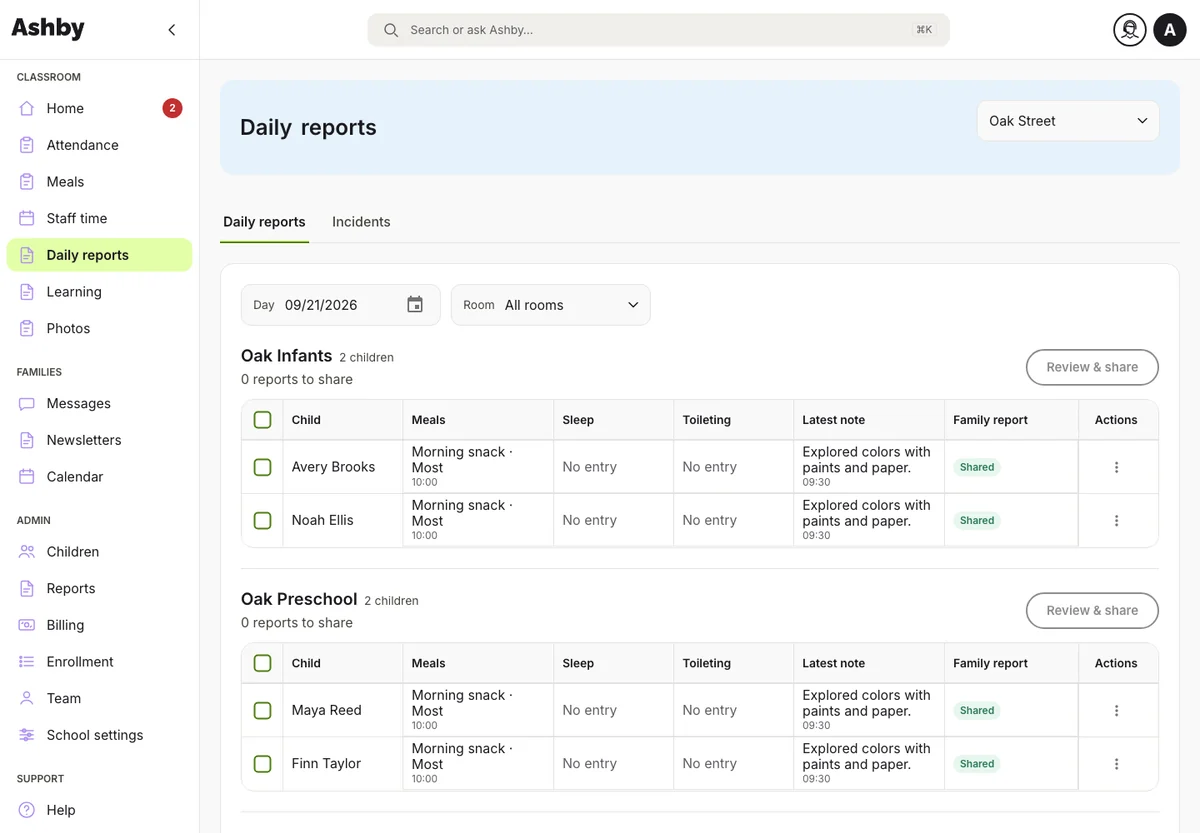Click Noah Ellis child name
This screenshot has width=1200, height=833.
tap(322, 520)
